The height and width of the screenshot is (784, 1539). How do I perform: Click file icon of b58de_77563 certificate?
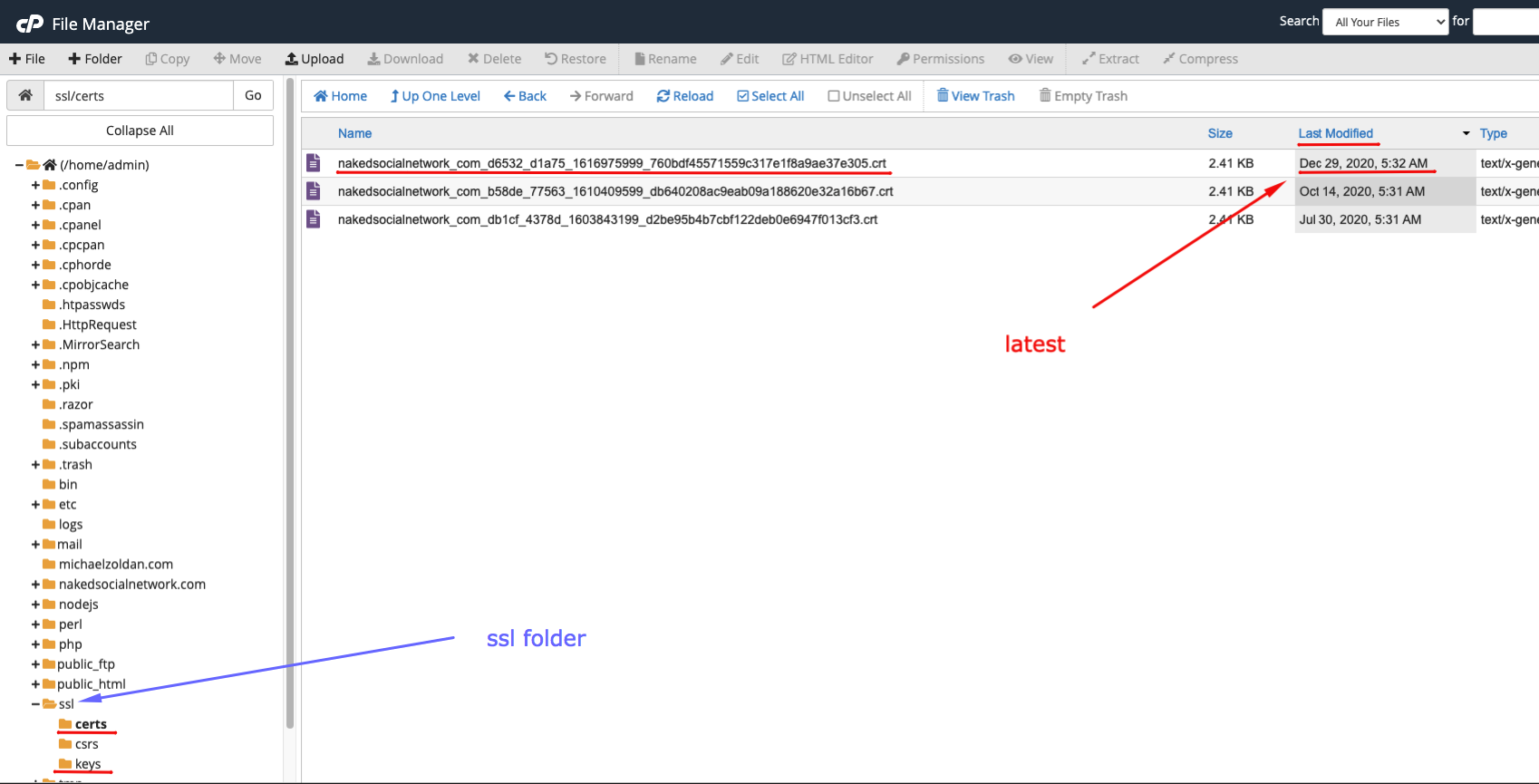click(x=314, y=191)
